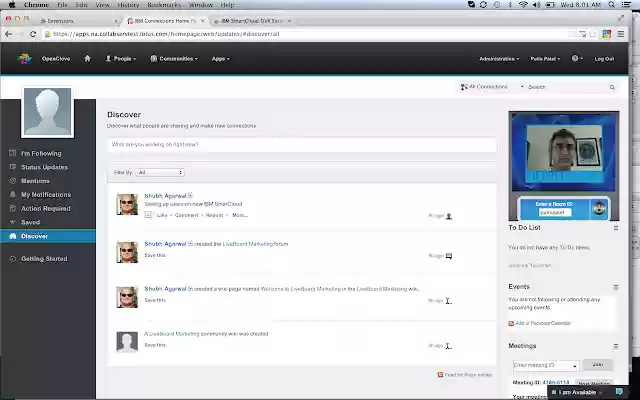
Task: Click the chat icon in availability bar
Action: click(x=619, y=392)
